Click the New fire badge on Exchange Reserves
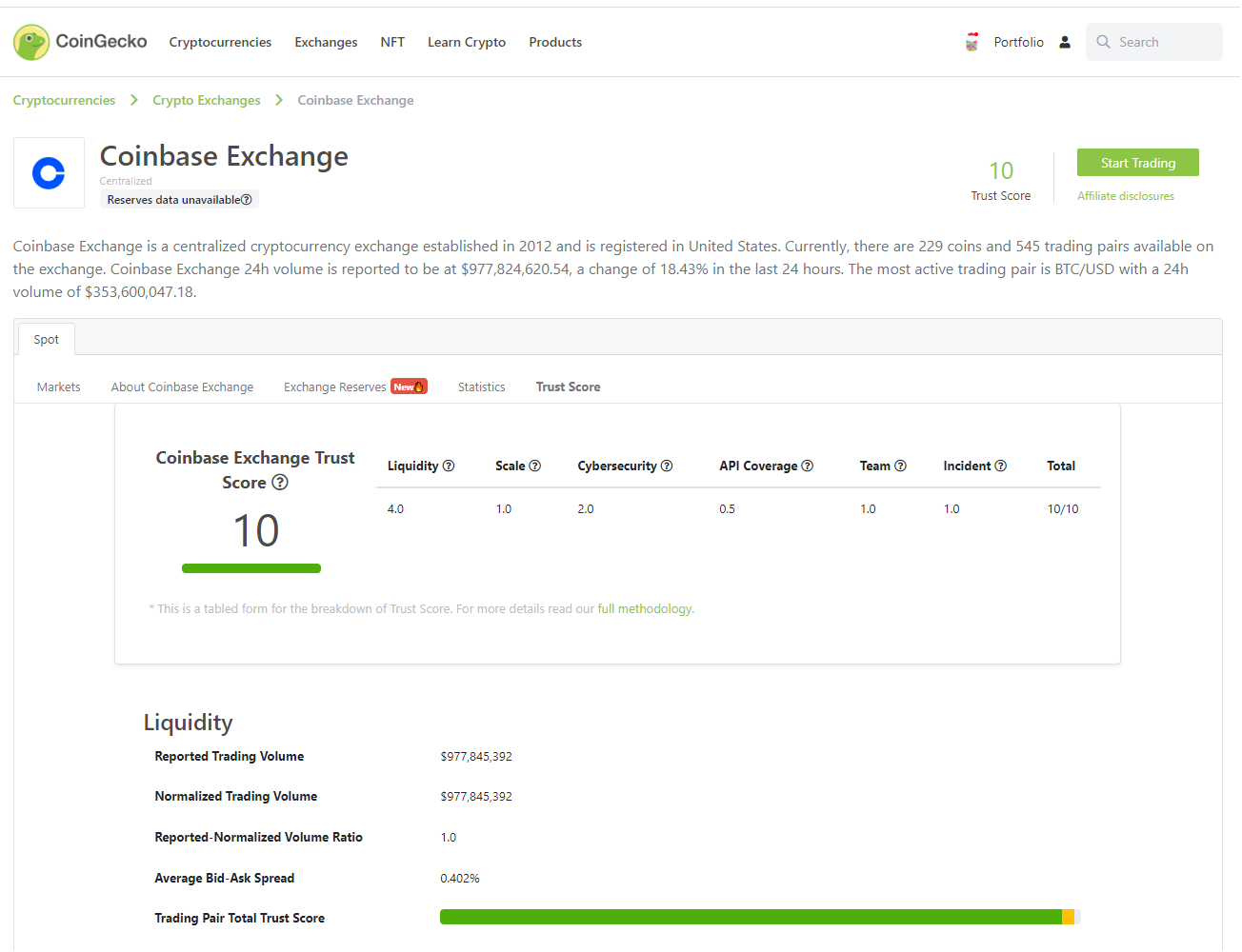The height and width of the screenshot is (952, 1242). [409, 387]
